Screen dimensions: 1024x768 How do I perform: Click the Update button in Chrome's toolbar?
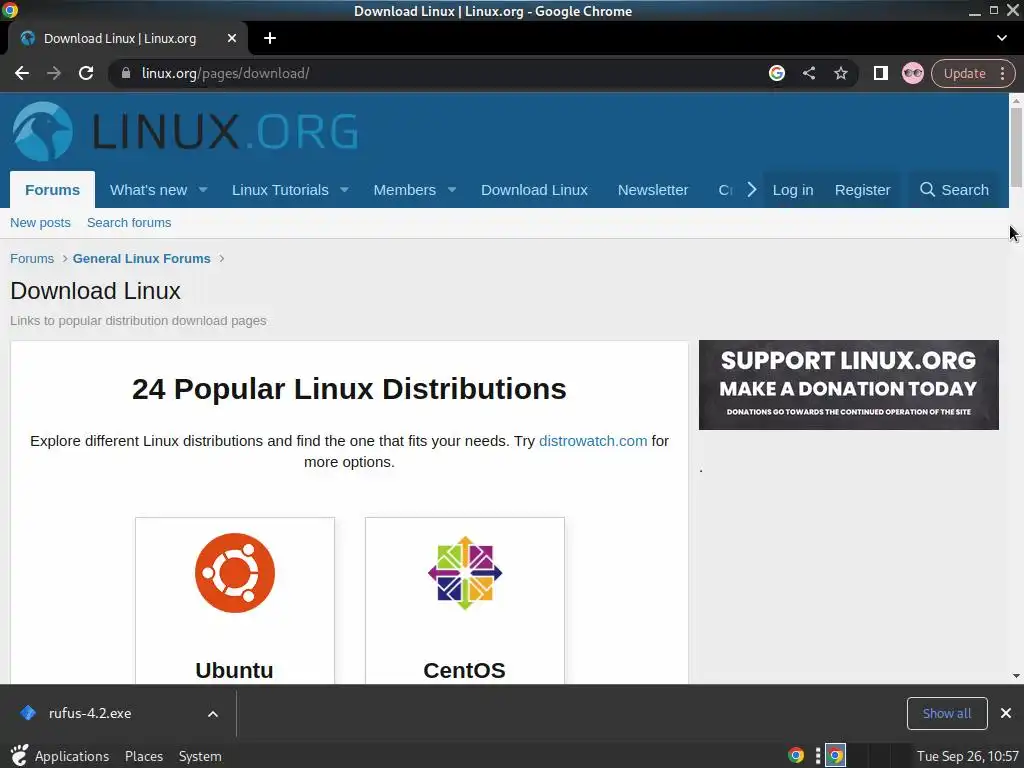click(x=965, y=73)
